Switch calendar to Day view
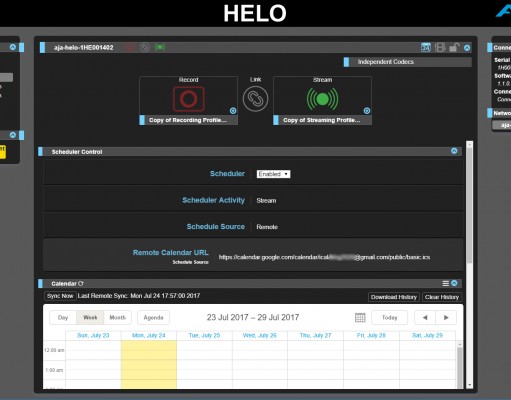 pyautogui.click(x=63, y=318)
